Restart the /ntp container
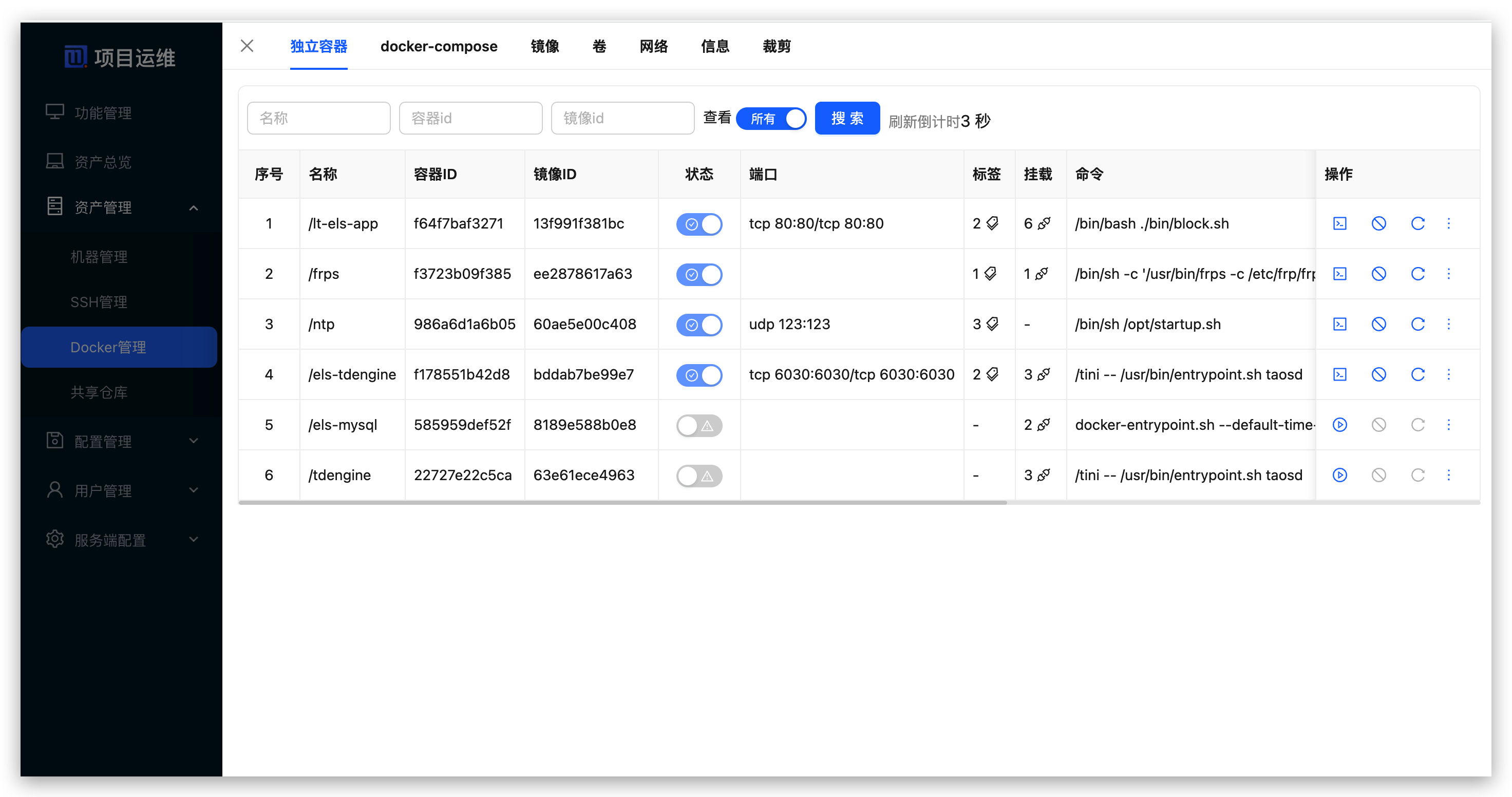 coord(1417,325)
